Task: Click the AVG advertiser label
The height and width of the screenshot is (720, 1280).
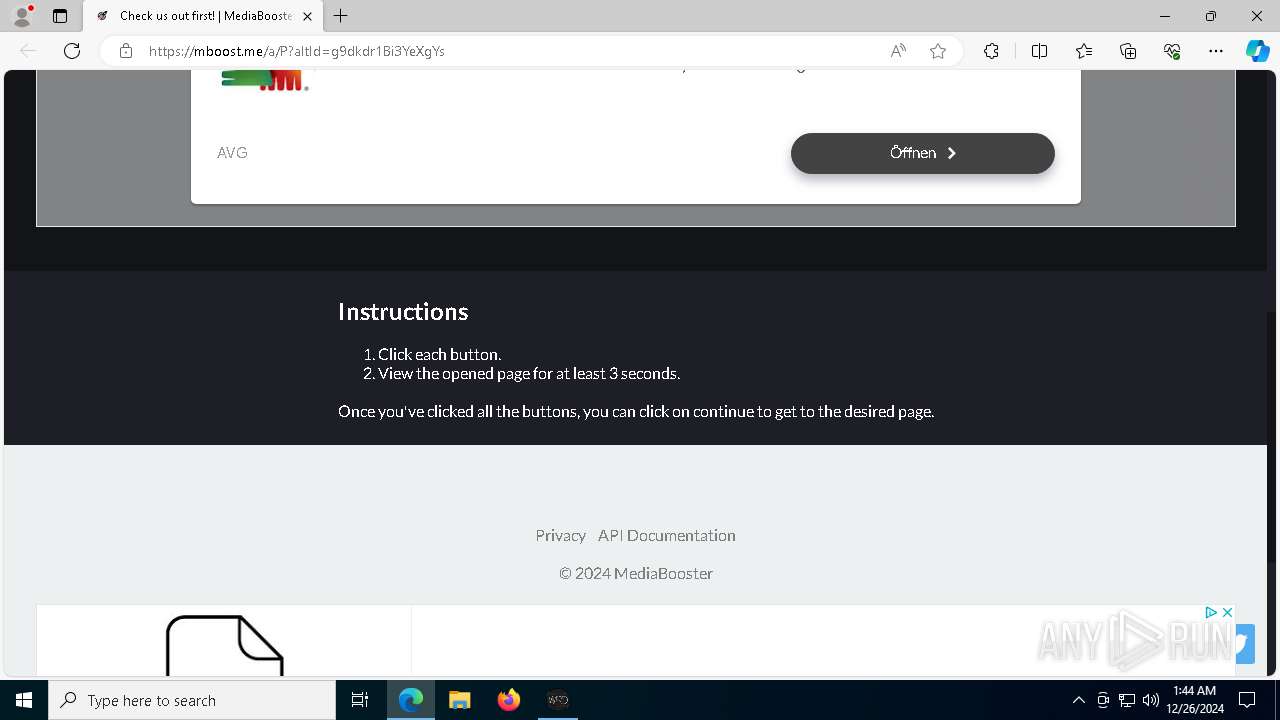Action: tap(232, 153)
